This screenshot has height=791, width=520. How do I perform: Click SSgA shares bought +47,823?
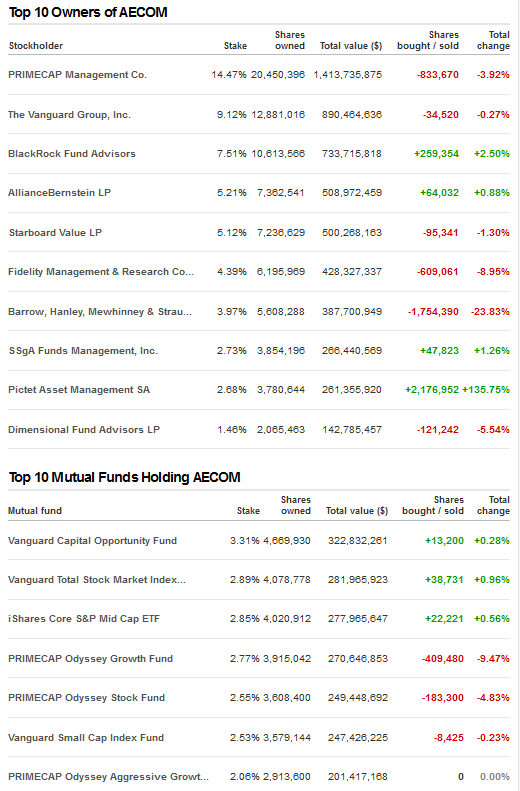tap(440, 351)
